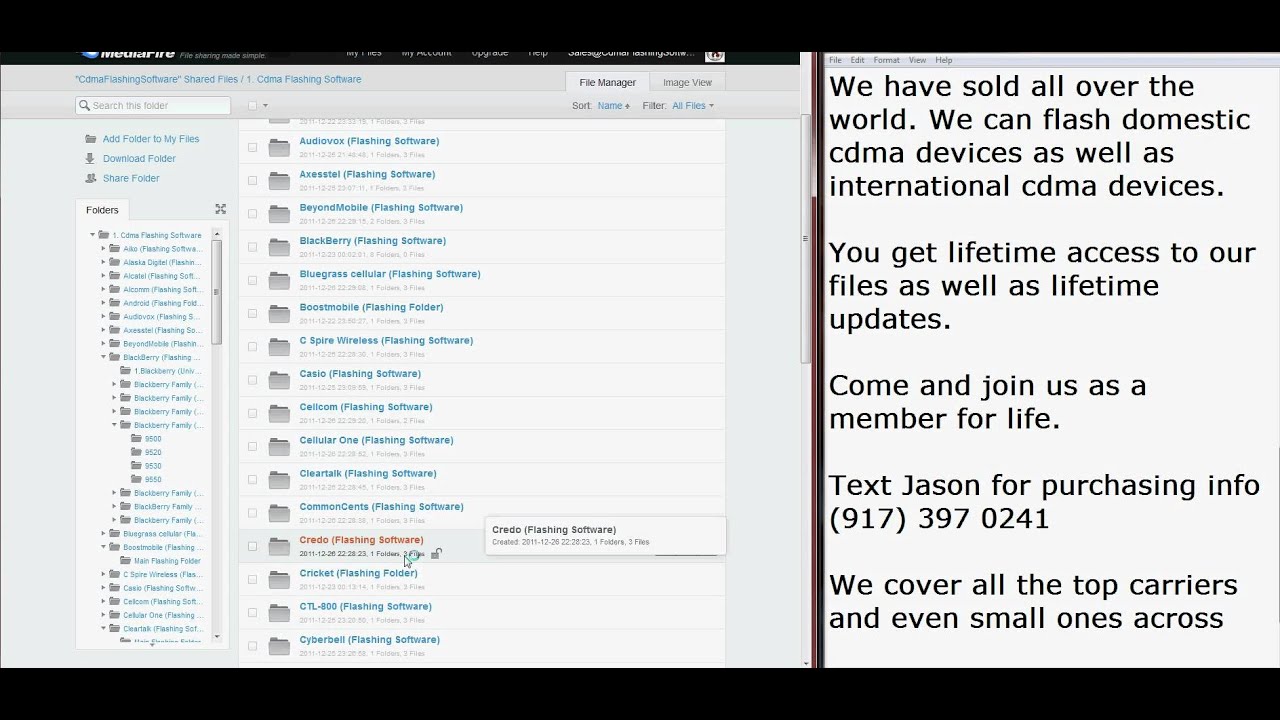
Task: Click the folder icon of Boostmobile row in file list
Action: [x=279, y=314]
